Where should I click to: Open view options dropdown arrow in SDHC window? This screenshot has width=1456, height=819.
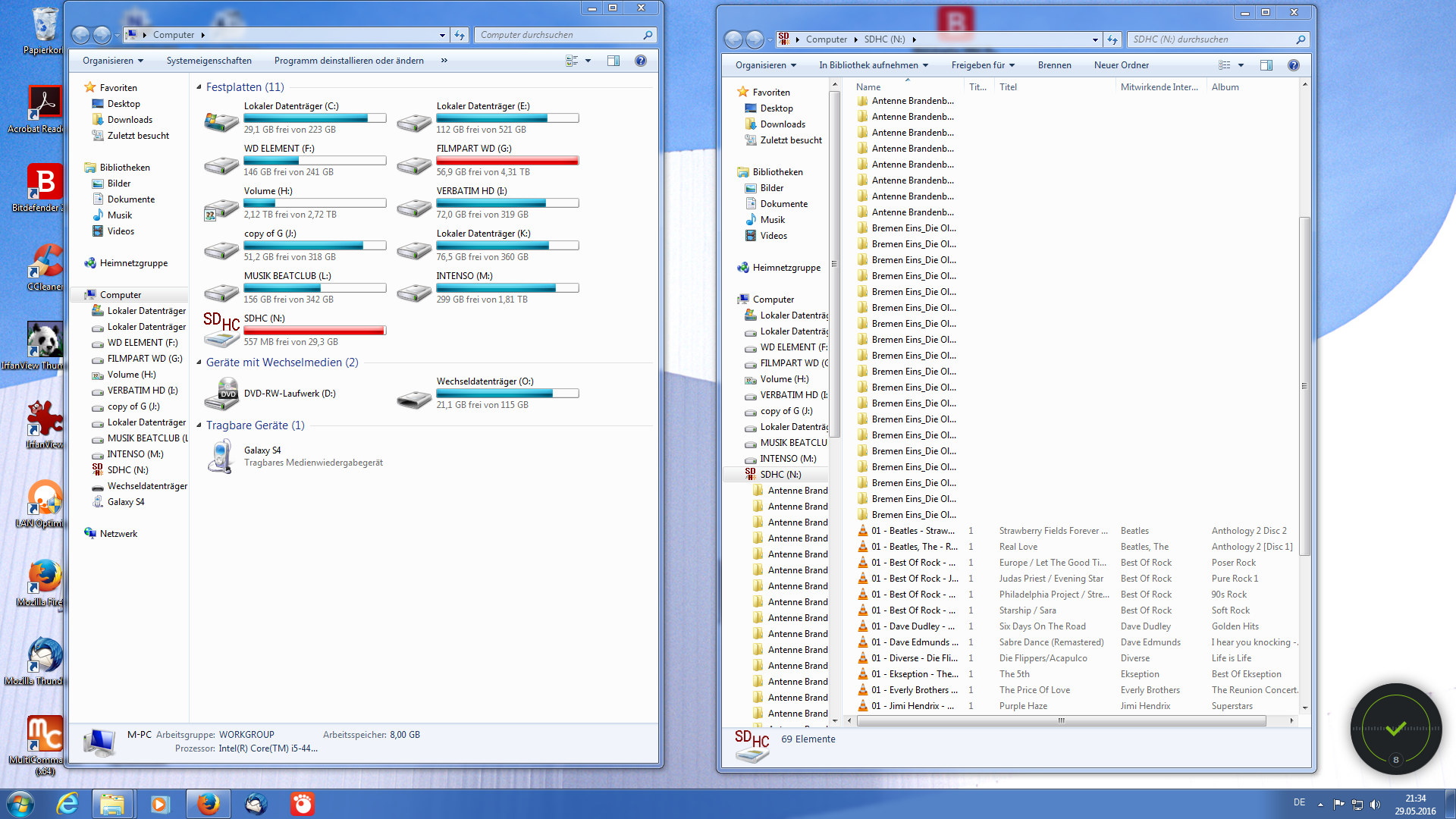[x=1241, y=65]
